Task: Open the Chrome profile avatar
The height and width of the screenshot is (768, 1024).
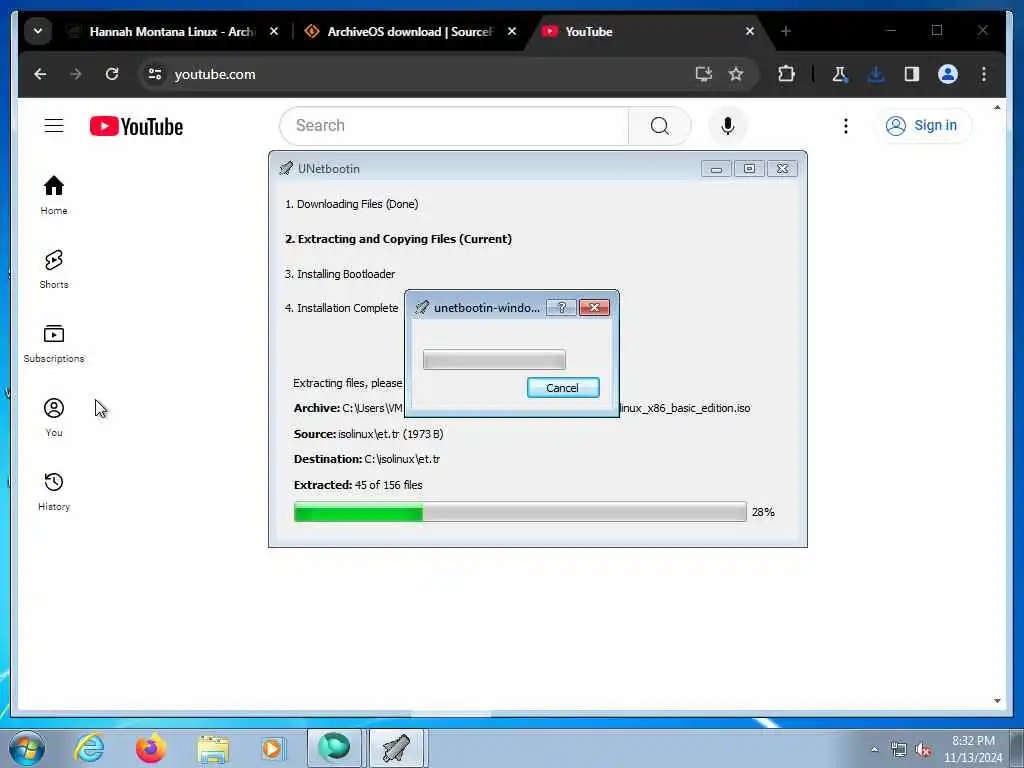Action: pos(948,74)
